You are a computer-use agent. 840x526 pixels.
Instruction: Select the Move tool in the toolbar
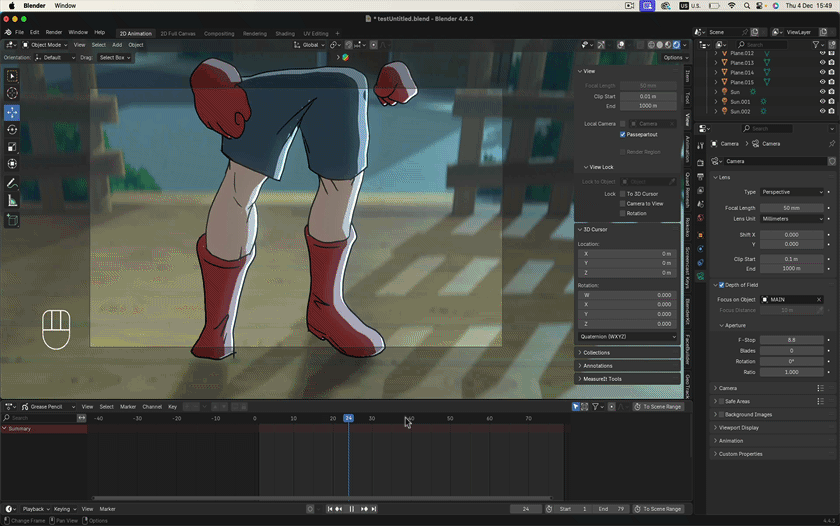12,112
